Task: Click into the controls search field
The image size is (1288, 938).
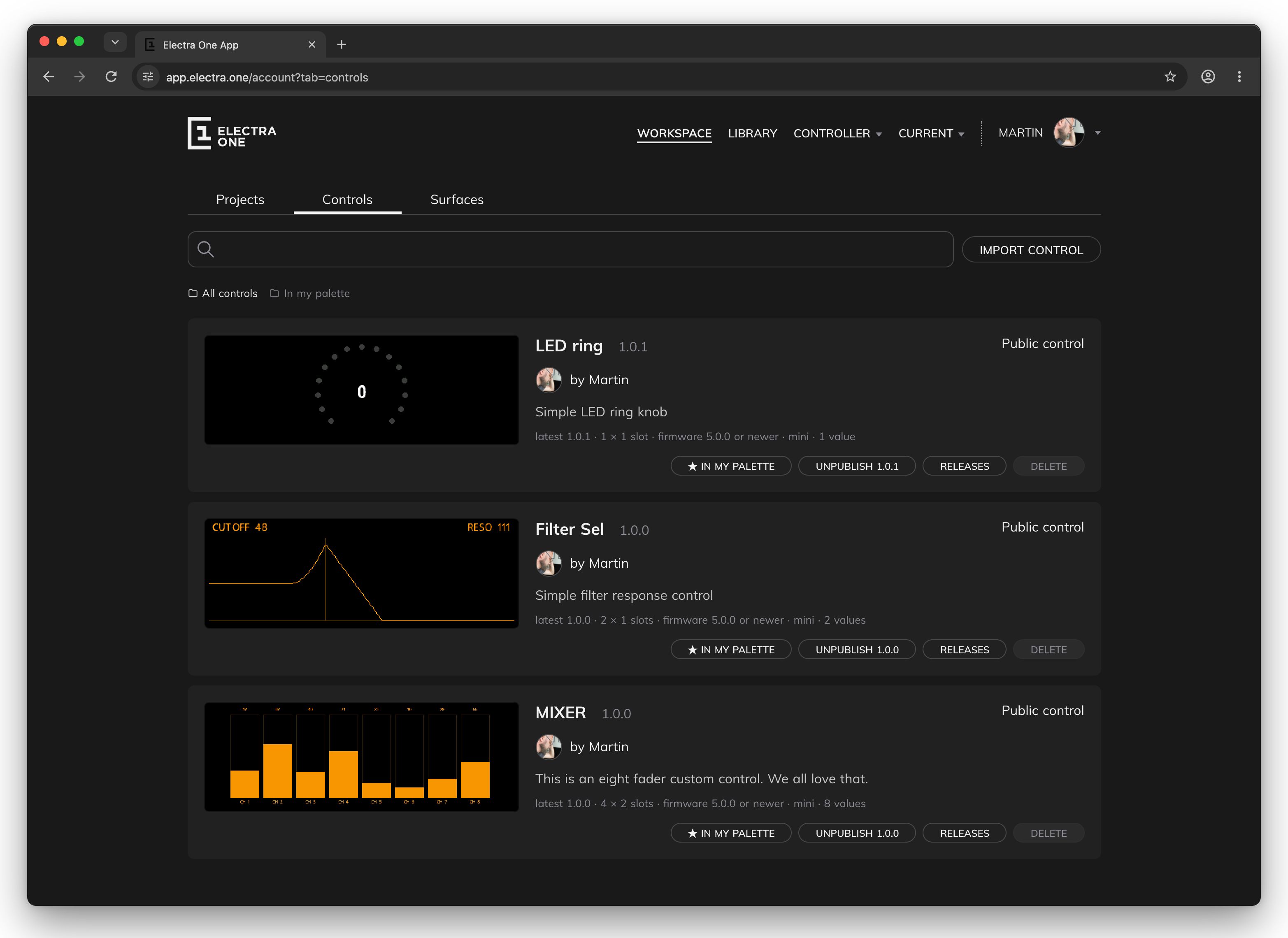Action: [x=570, y=249]
